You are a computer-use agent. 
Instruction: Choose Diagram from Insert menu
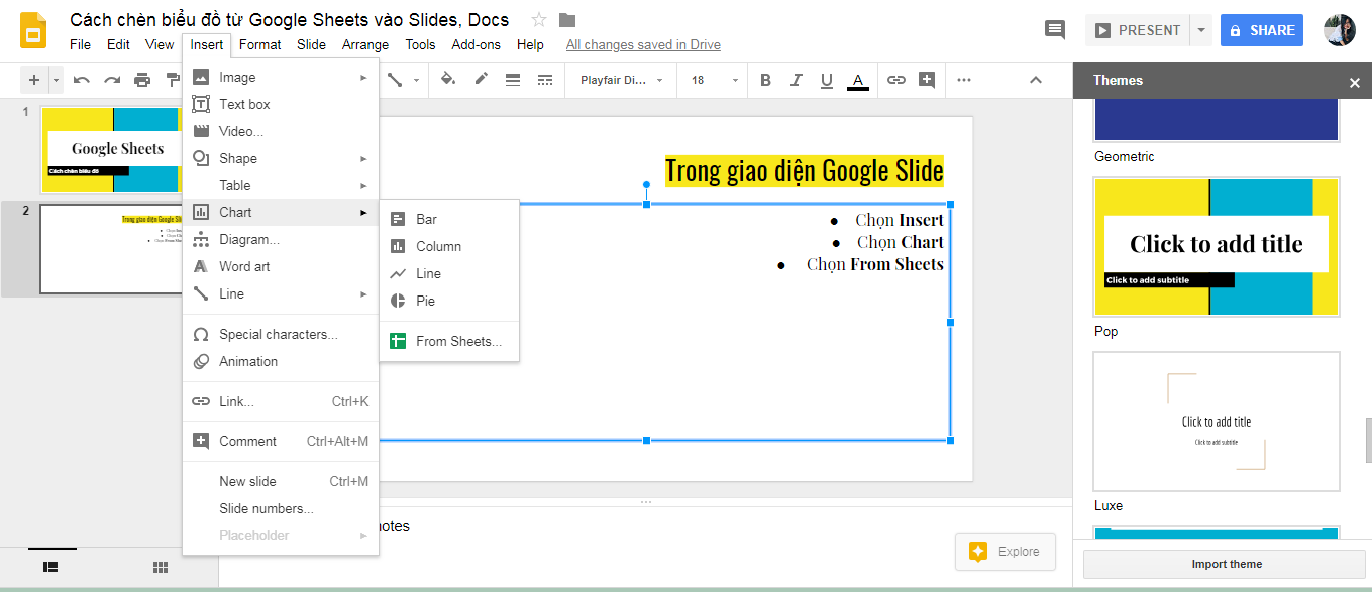(281, 239)
